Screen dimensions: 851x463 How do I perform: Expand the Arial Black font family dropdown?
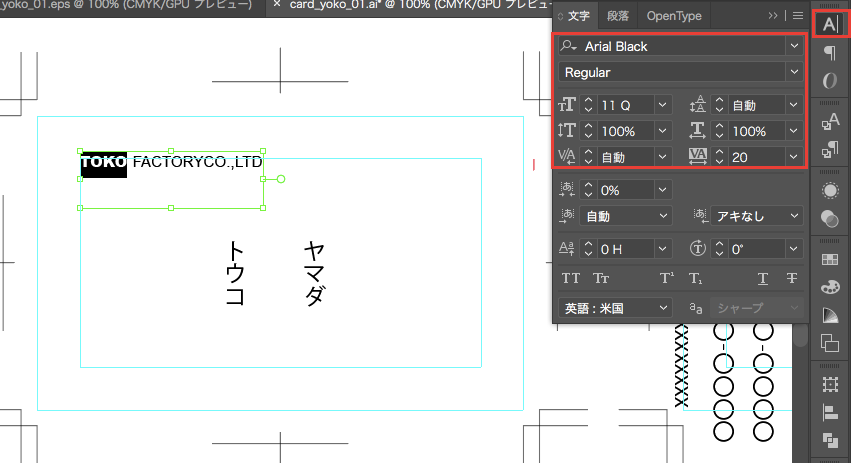pos(794,46)
